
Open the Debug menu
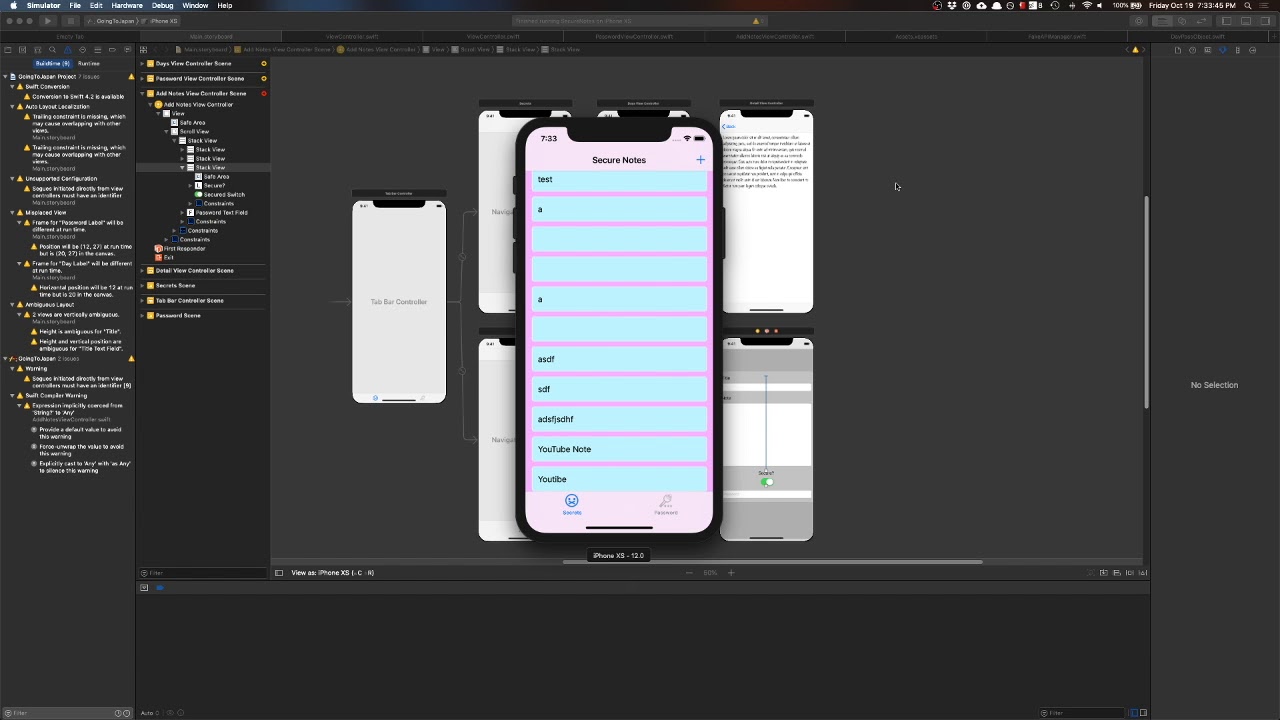tap(162, 6)
